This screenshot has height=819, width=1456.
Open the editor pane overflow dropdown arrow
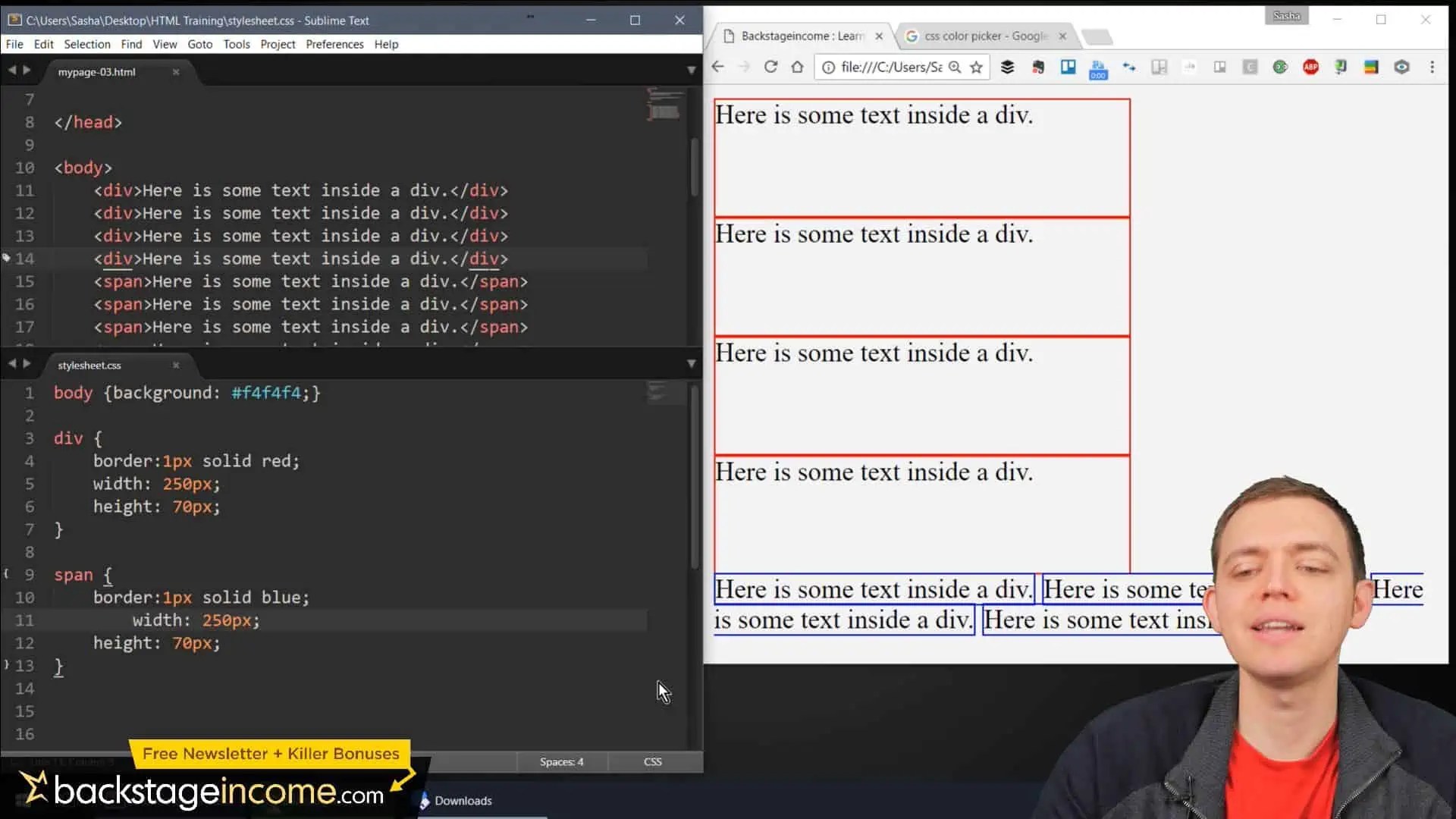pyautogui.click(x=691, y=70)
